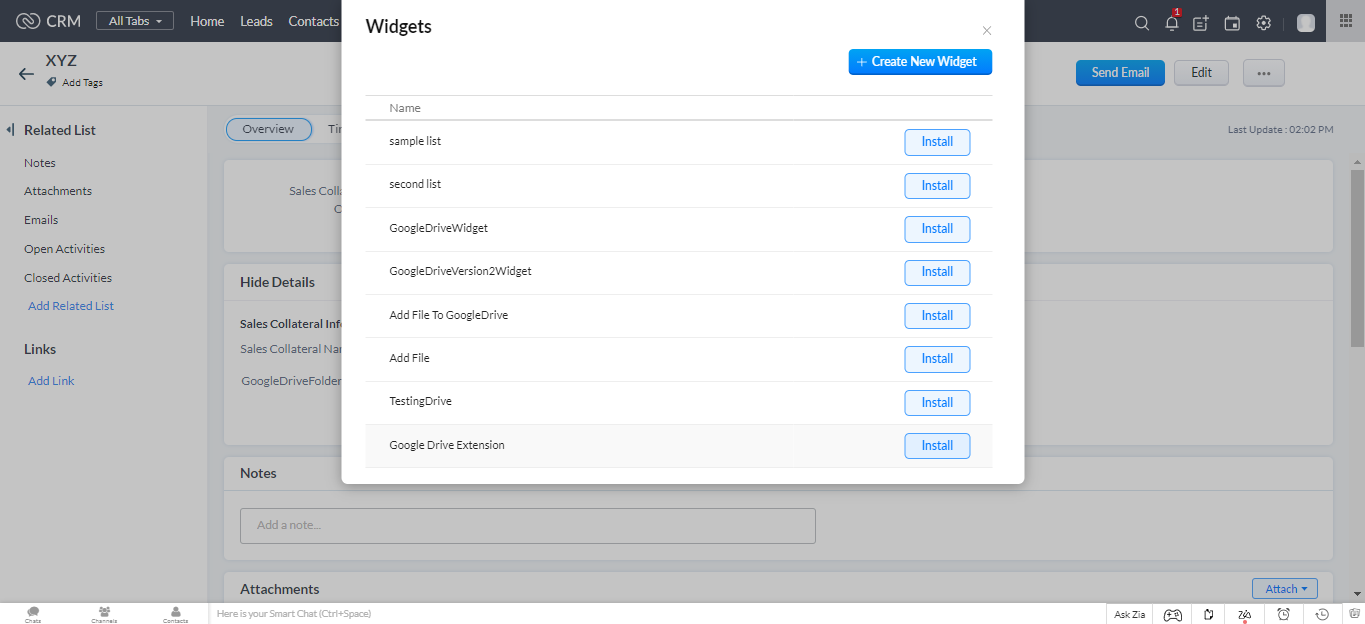Open the search icon in top bar
Image resolution: width=1365 pixels, height=624 pixels.
coord(1141,23)
